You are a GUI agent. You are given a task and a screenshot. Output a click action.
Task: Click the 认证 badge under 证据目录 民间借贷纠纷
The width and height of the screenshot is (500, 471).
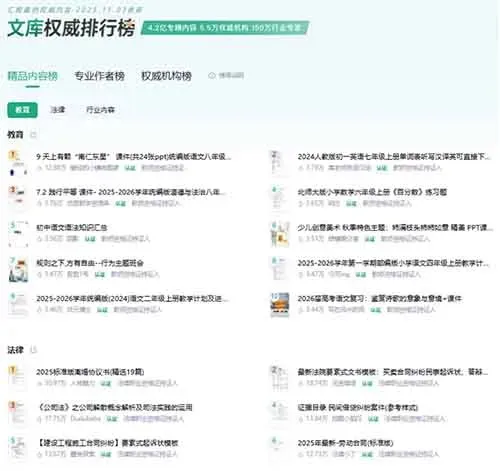click(373, 419)
